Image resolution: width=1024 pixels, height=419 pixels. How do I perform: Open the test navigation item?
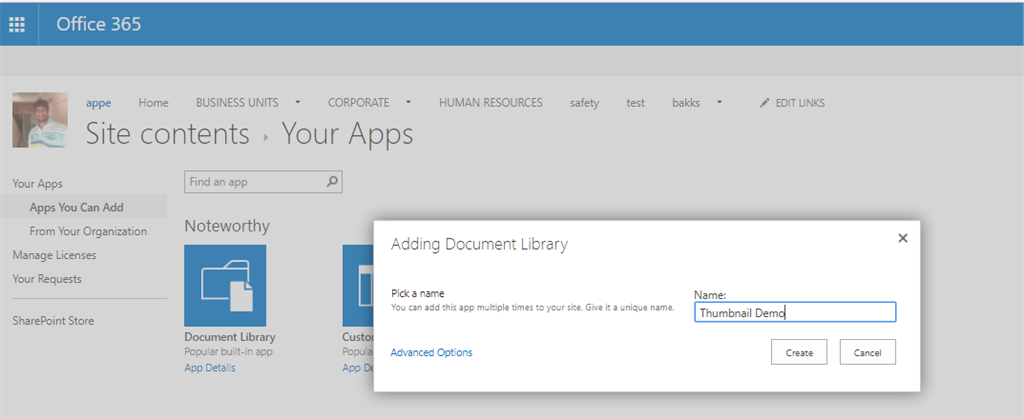coord(635,102)
